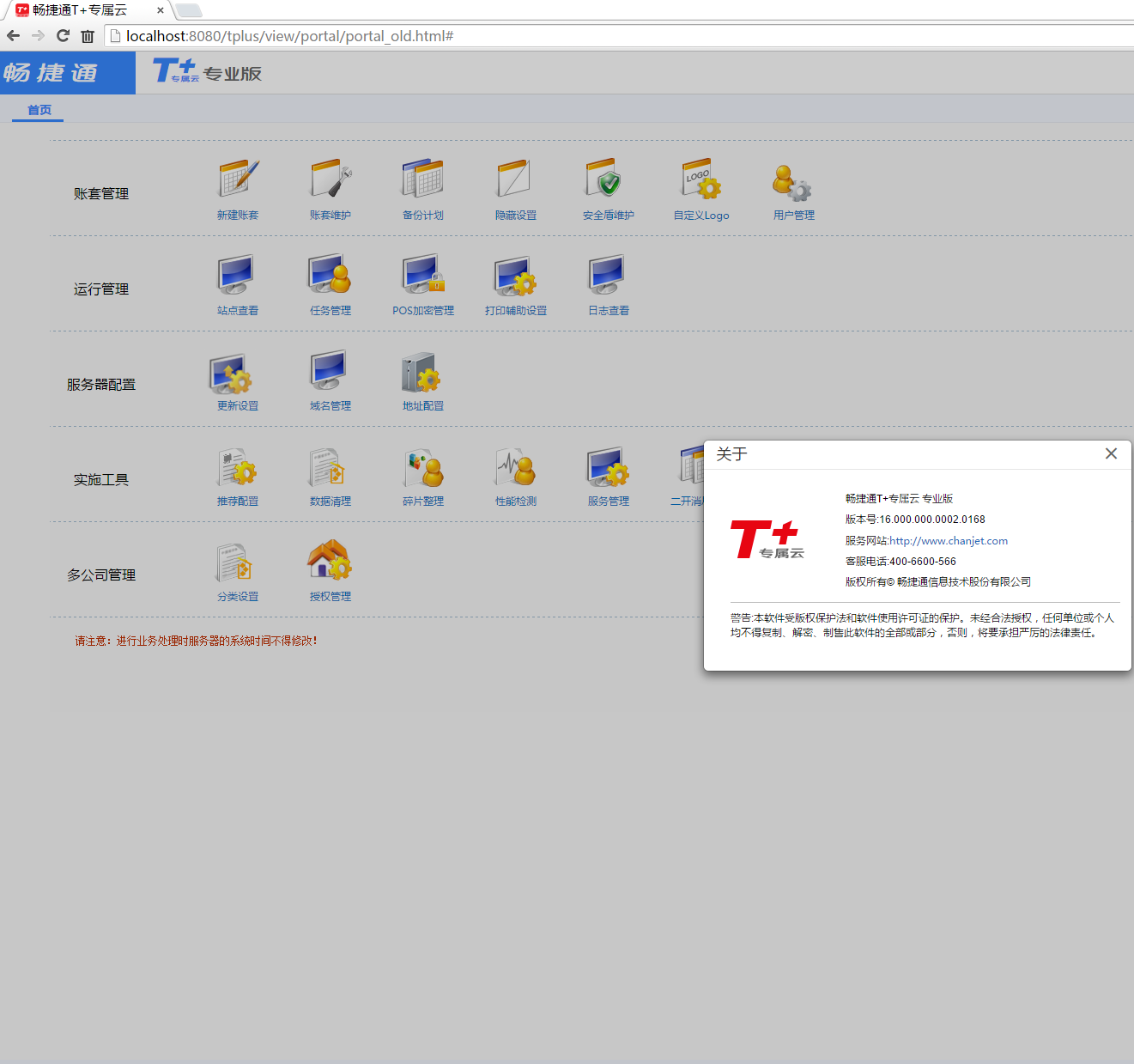Open the 自定义Logo icon
This screenshot has width=1134, height=1064.
[x=701, y=179]
